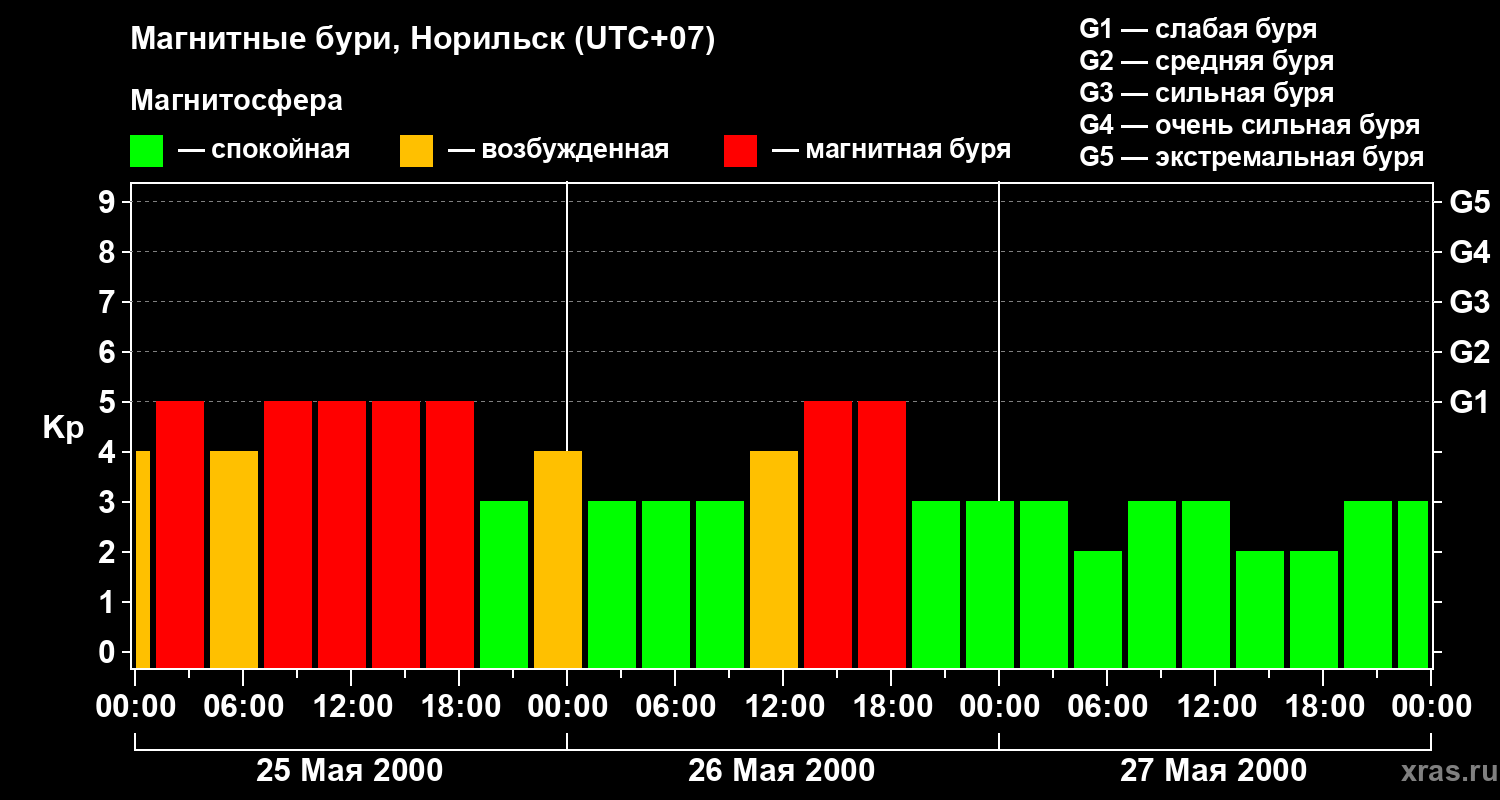Click the 'Магнитосфера' legend heading

[x=237, y=101]
